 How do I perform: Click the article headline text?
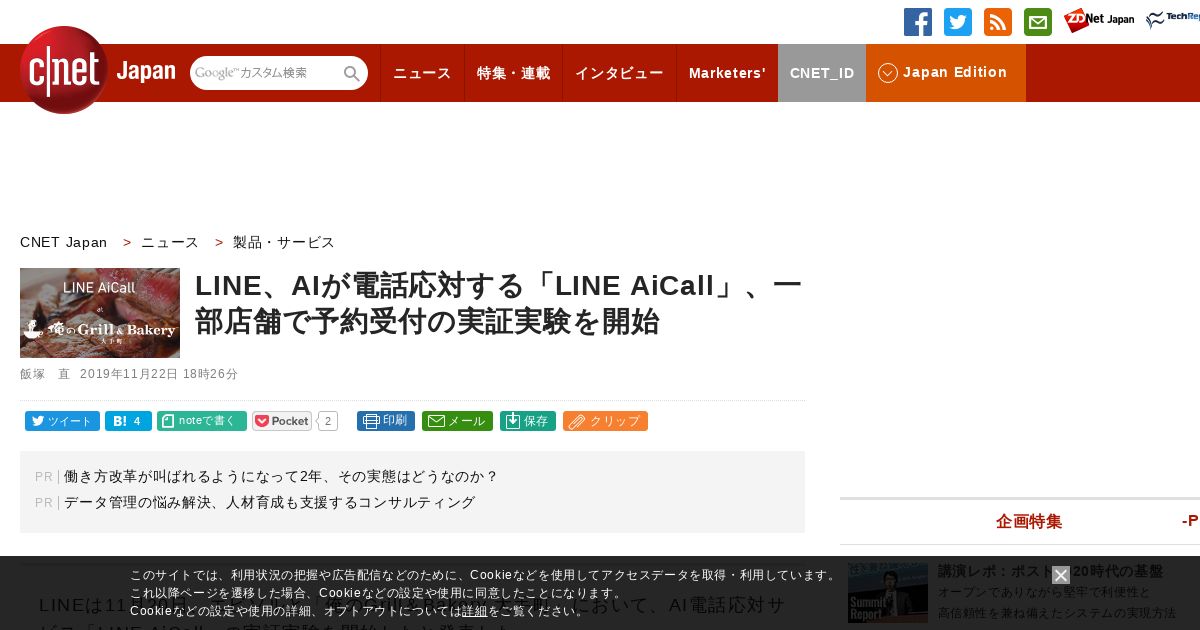coord(498,303)
